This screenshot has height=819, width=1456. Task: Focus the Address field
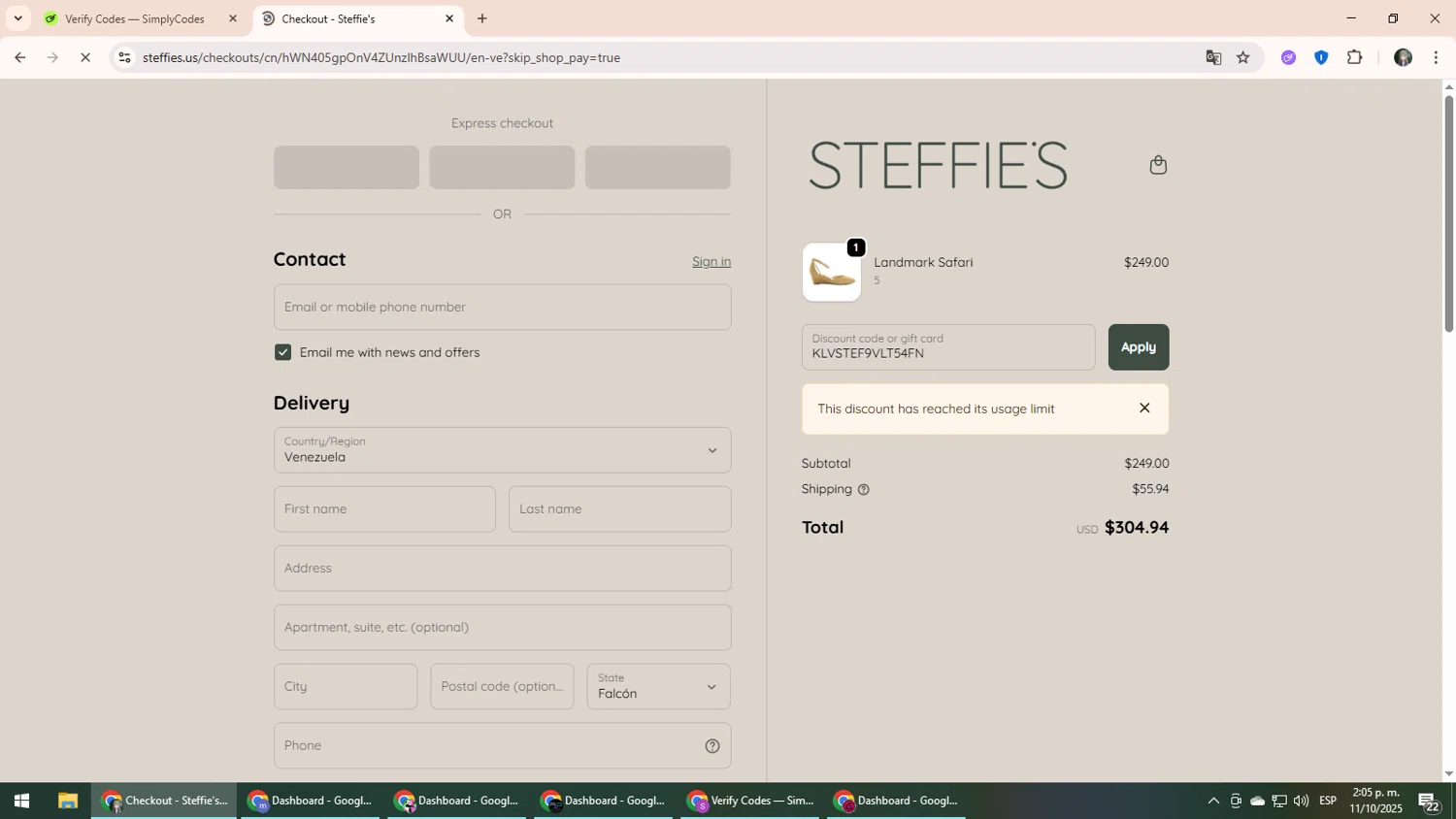pyautogui.click(x=502, y=569)
